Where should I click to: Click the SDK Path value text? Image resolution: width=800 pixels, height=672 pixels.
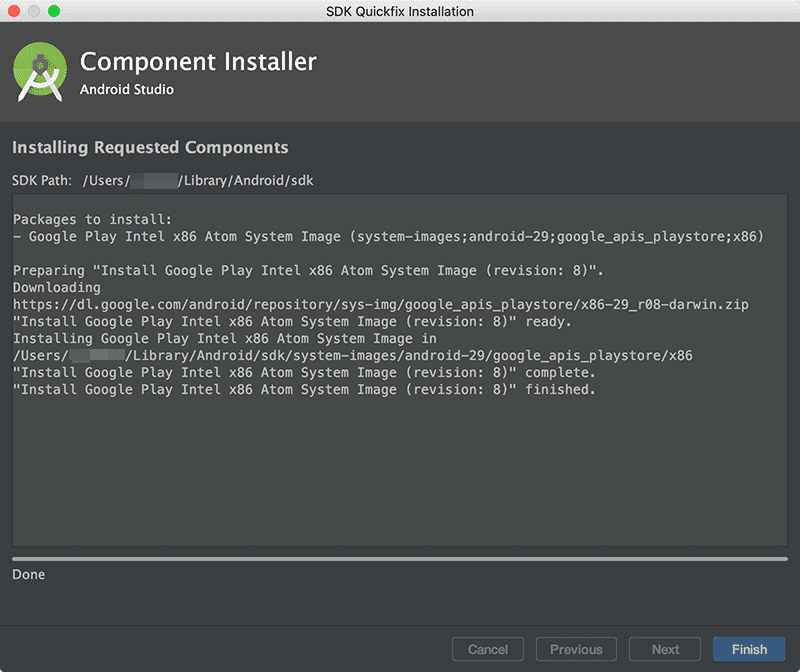[198, 181]
